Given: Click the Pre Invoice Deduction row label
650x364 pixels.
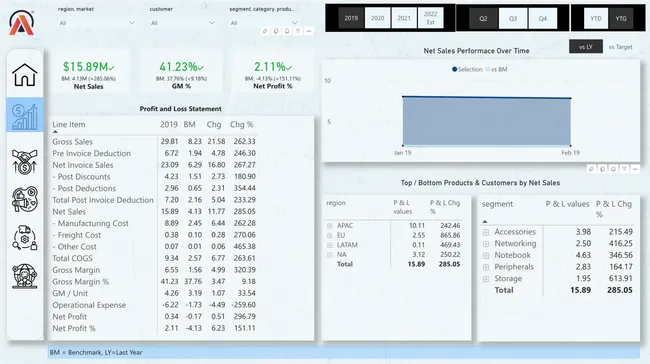Looking at the screenshot, I should click(x=92, y=153).
